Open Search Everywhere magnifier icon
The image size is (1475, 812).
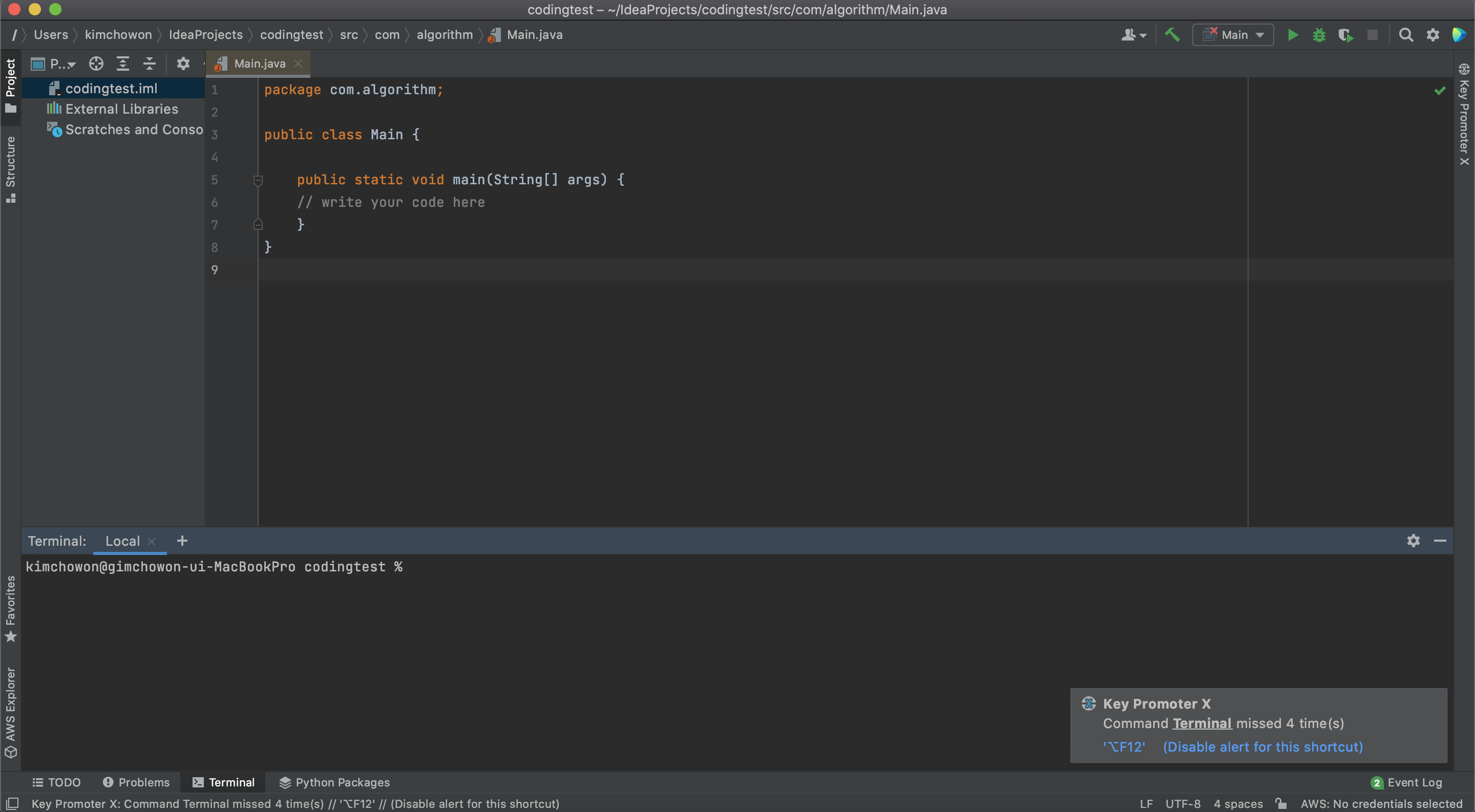1406,35
